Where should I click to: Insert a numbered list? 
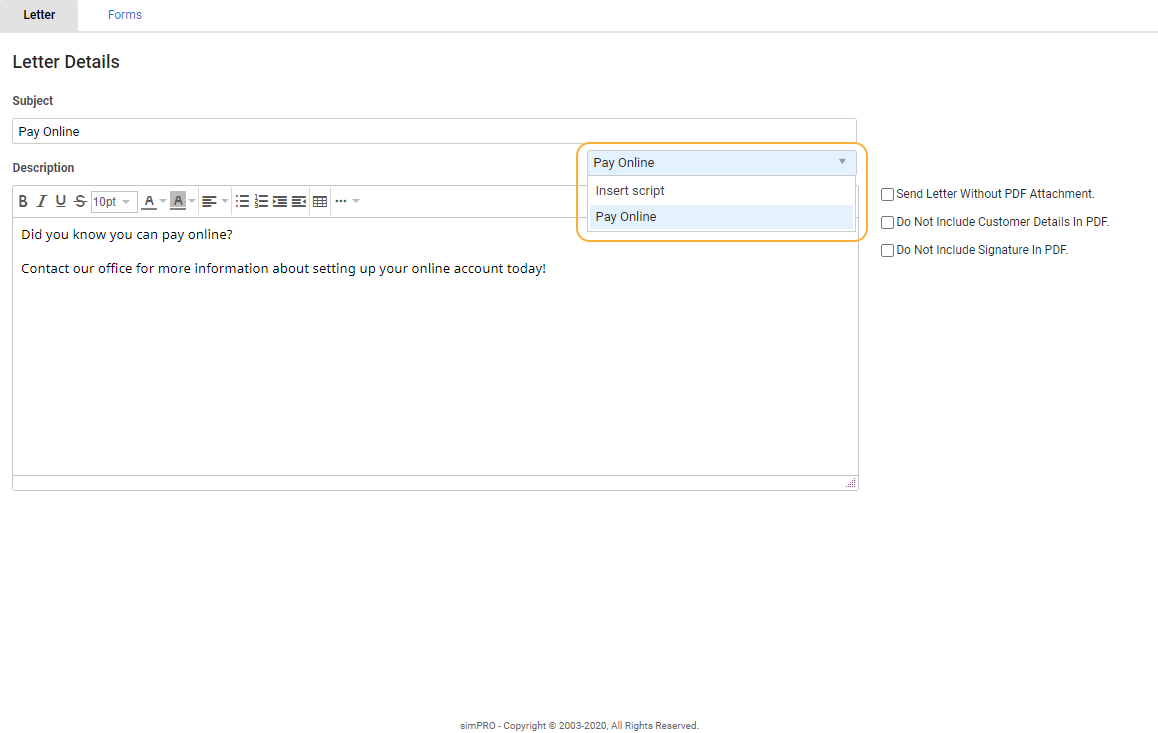261,201
